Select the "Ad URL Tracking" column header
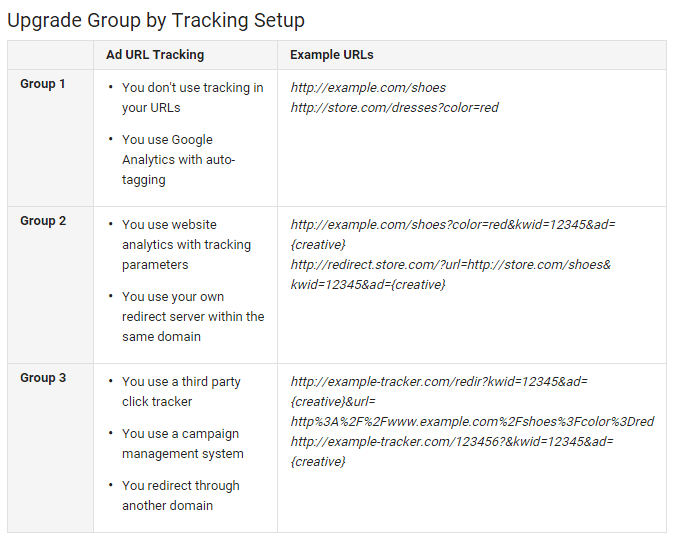The width and height of the screenshot is (675, 536). 155,55
